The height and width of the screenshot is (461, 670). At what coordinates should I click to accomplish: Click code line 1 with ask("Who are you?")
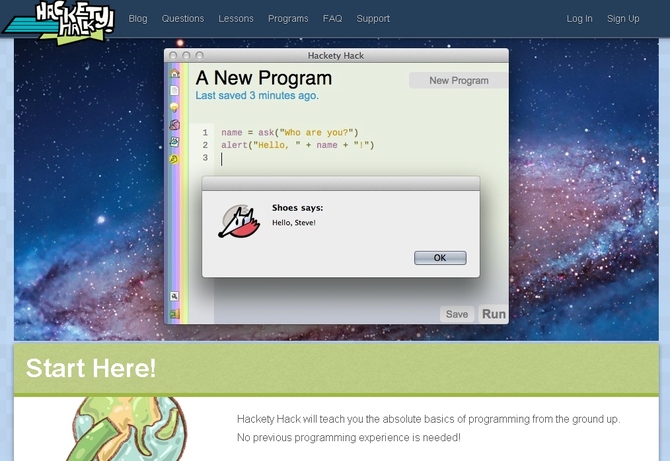(290, 132)
